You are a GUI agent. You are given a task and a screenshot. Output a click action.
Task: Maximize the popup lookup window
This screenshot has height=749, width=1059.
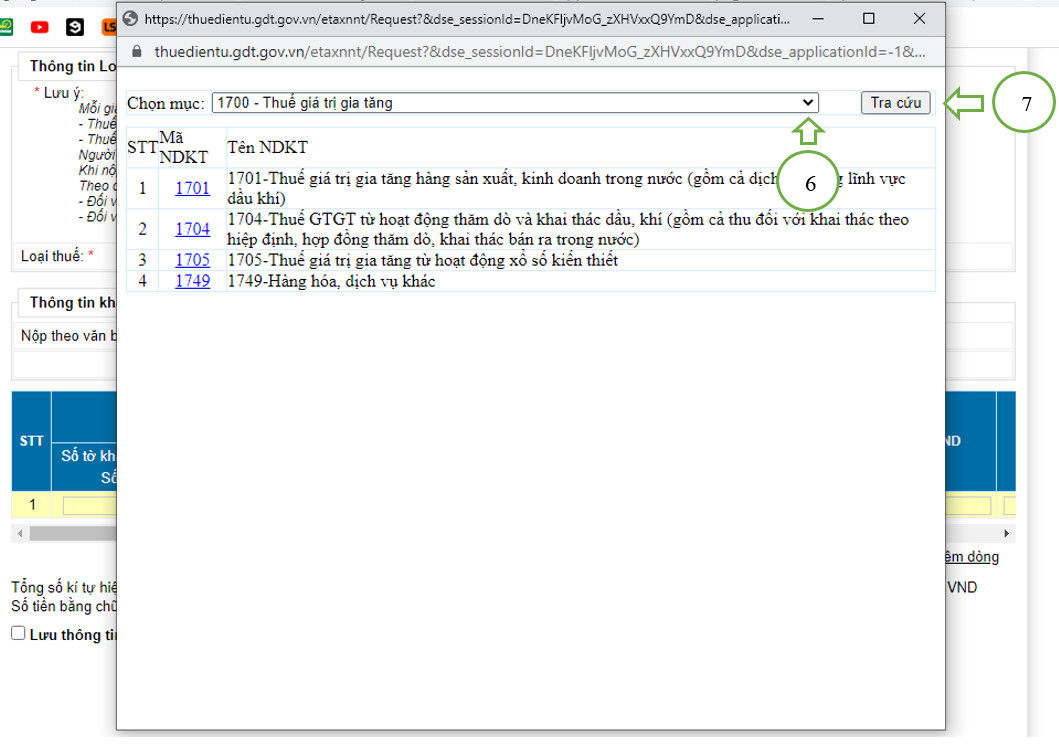click(x=869, y=19)
